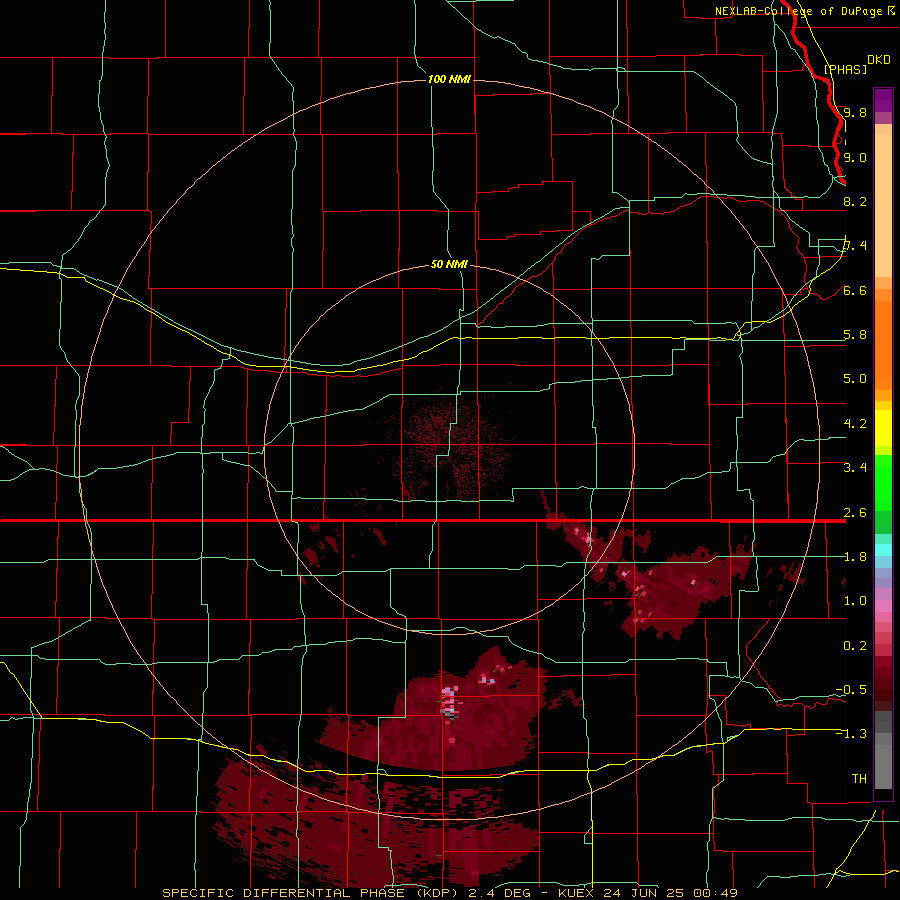Viewport: 900px width, 900px height.
Task: Pick the yellow swatch in the color bar
Action: pos(883,428)
